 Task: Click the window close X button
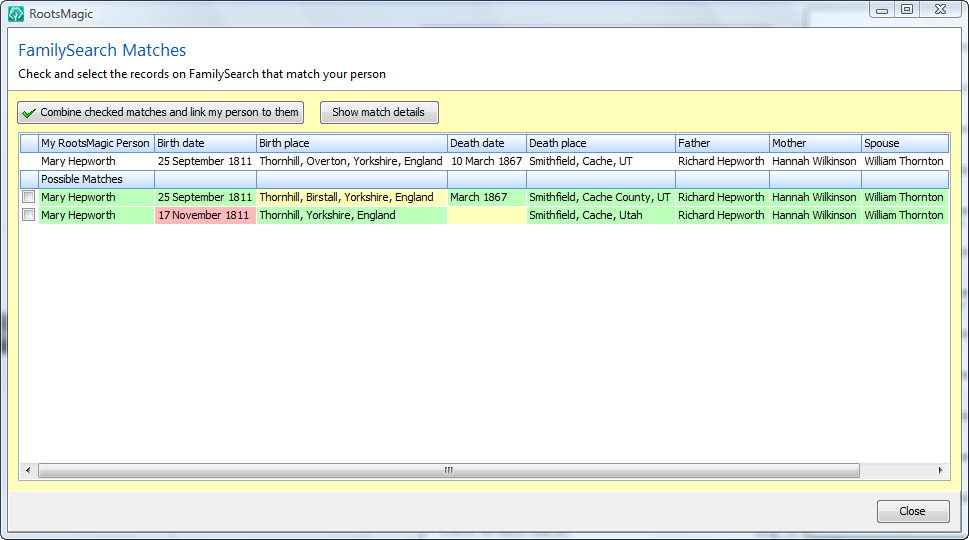coord(940,9)
